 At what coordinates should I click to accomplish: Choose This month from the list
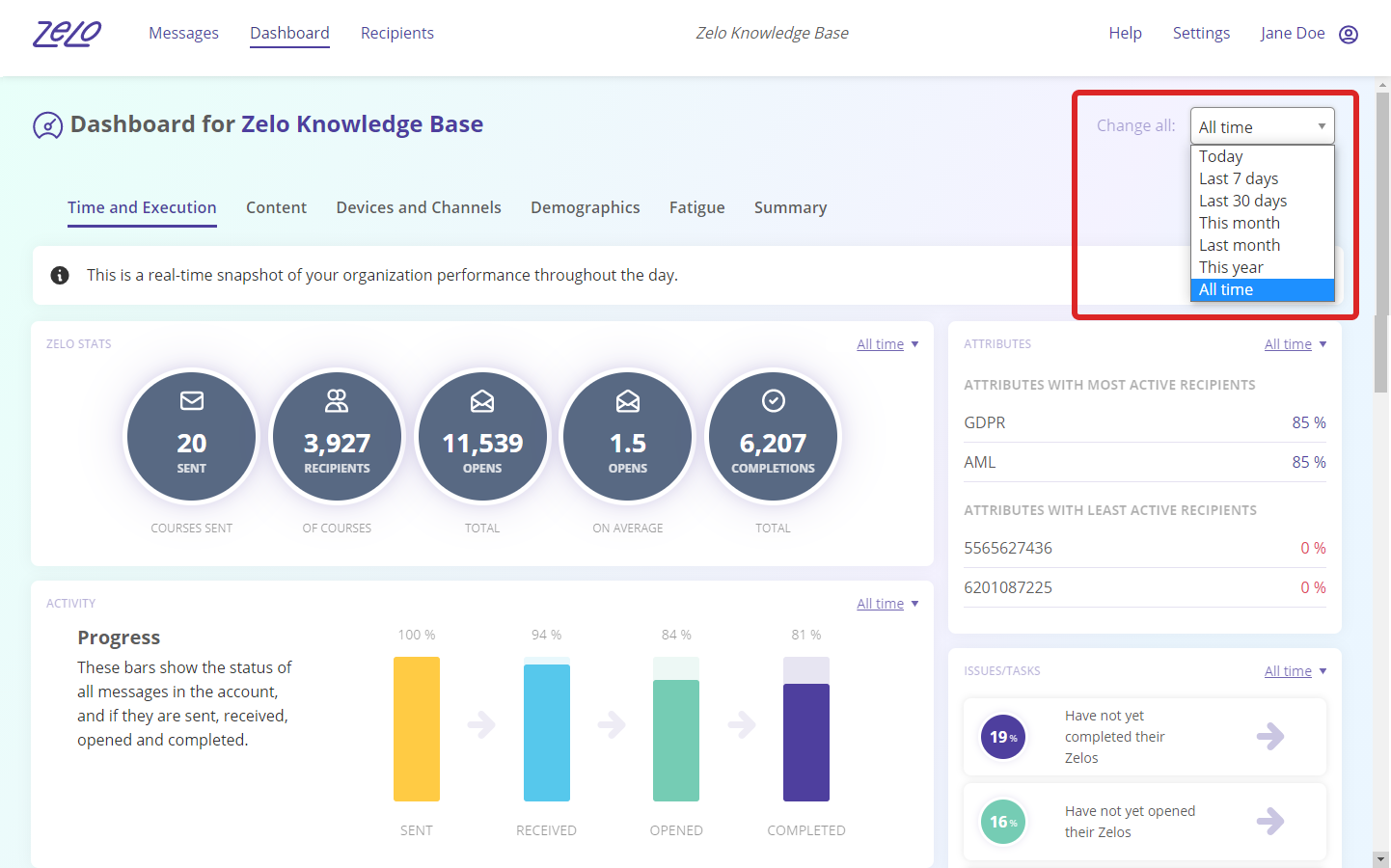tap(1262, 223)
